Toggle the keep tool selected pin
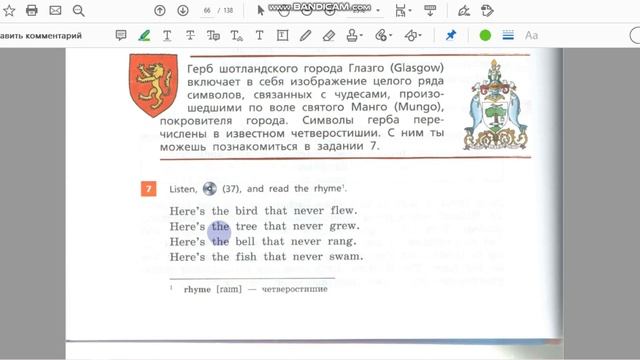The width and height of the screenshot is (640, 360). (x=451, y=36)
